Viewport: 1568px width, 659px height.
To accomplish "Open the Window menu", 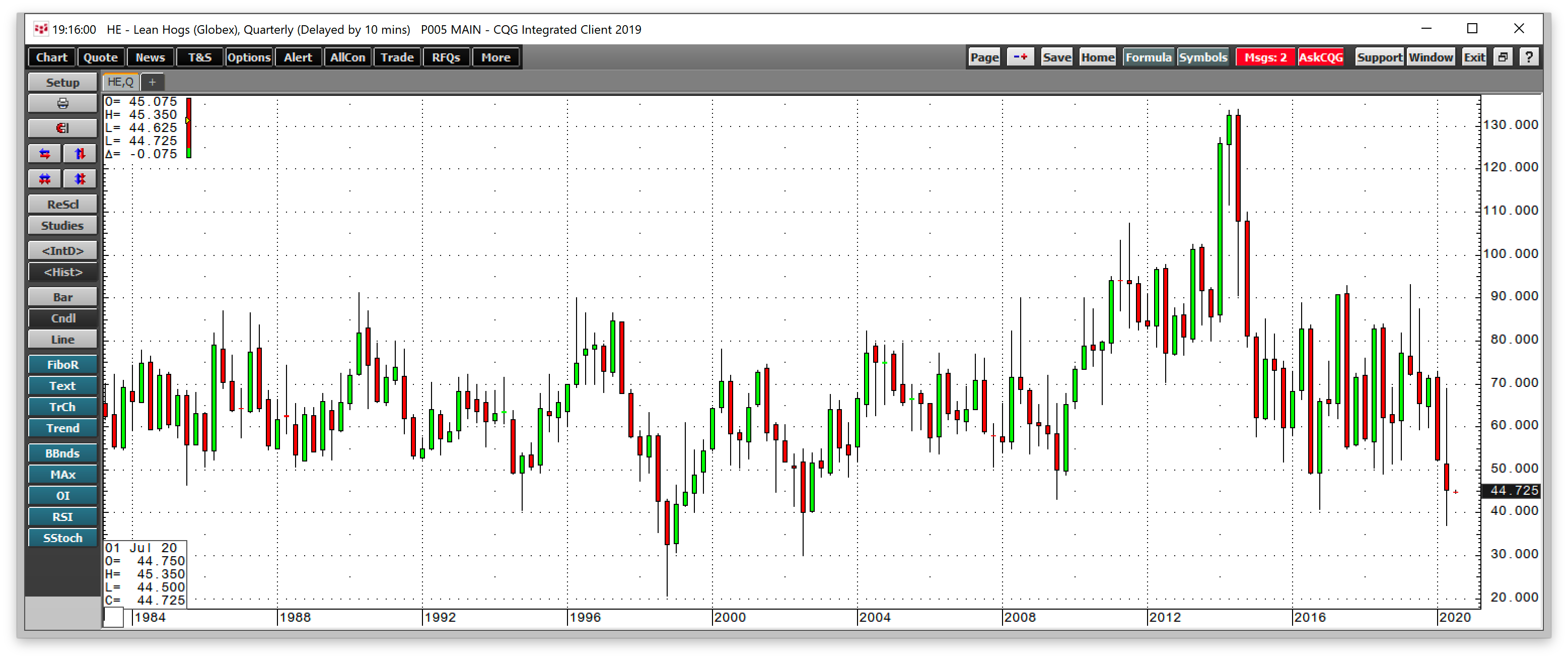I will (x=1431, y=57).
